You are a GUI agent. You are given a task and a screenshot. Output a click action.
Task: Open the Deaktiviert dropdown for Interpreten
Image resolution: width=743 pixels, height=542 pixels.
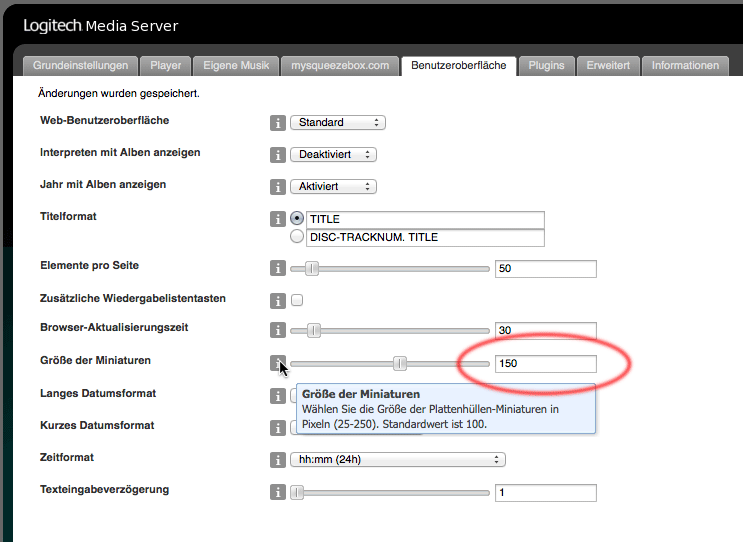point(333,155)
